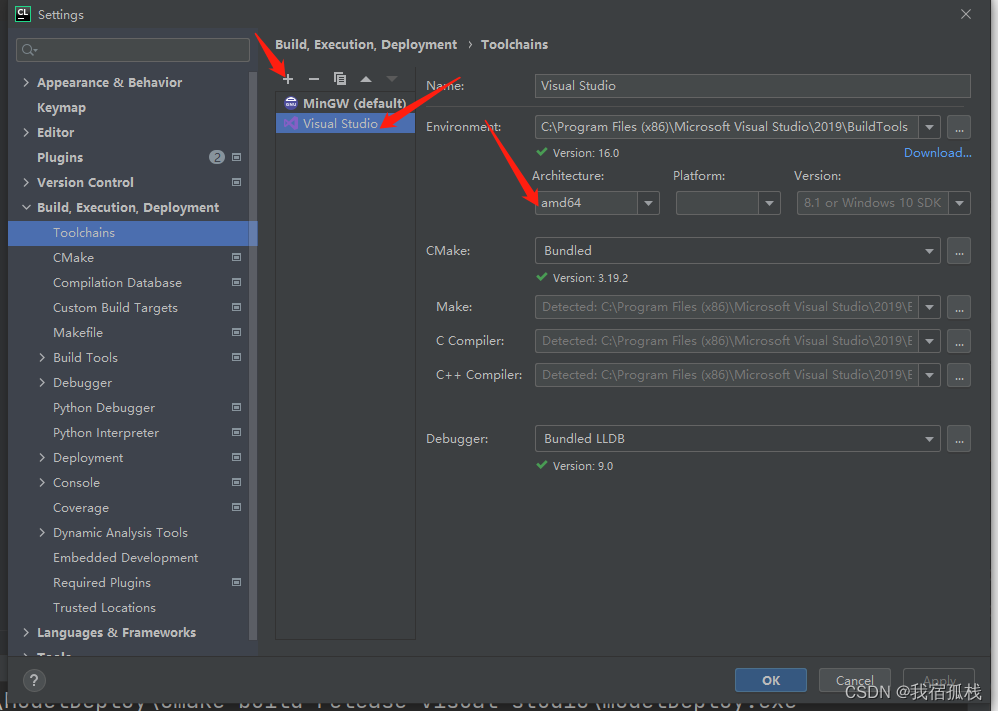Open Trusted Locations settings
The image size is (998, 711).
click(x=104, y=607)
